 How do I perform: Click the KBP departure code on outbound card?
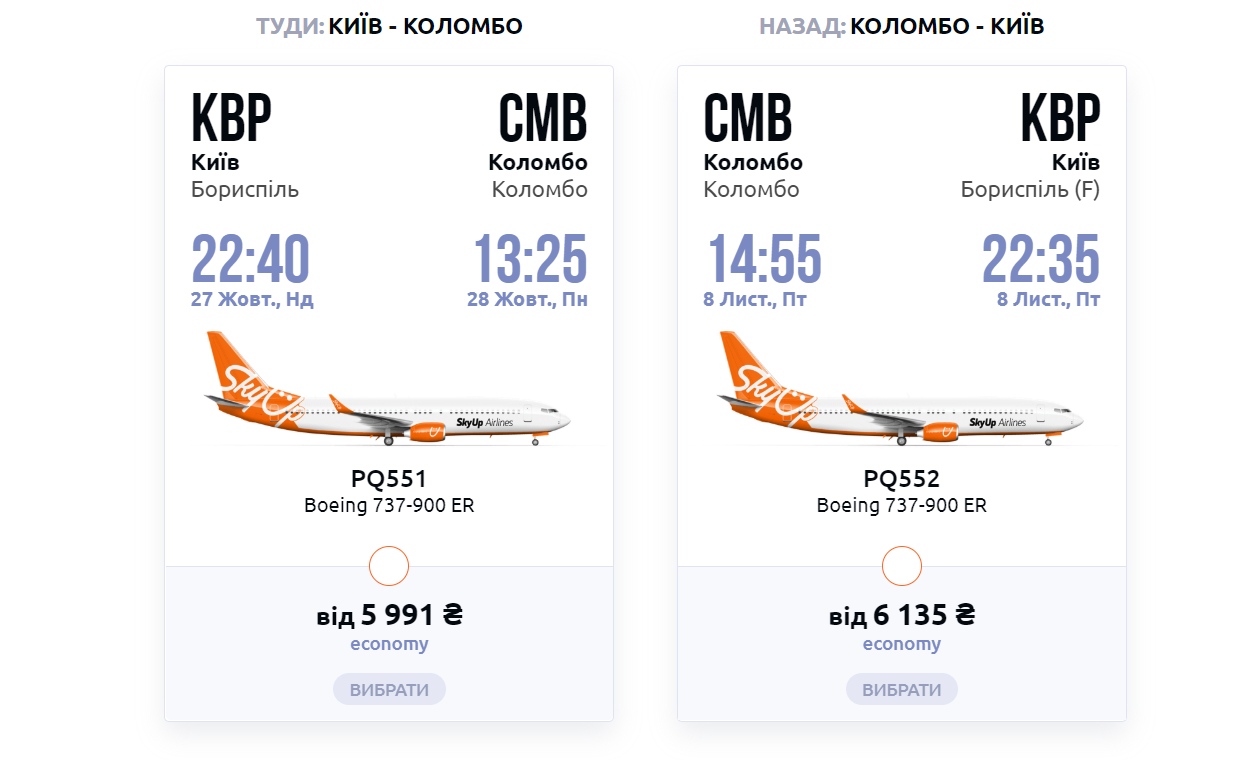231,118
